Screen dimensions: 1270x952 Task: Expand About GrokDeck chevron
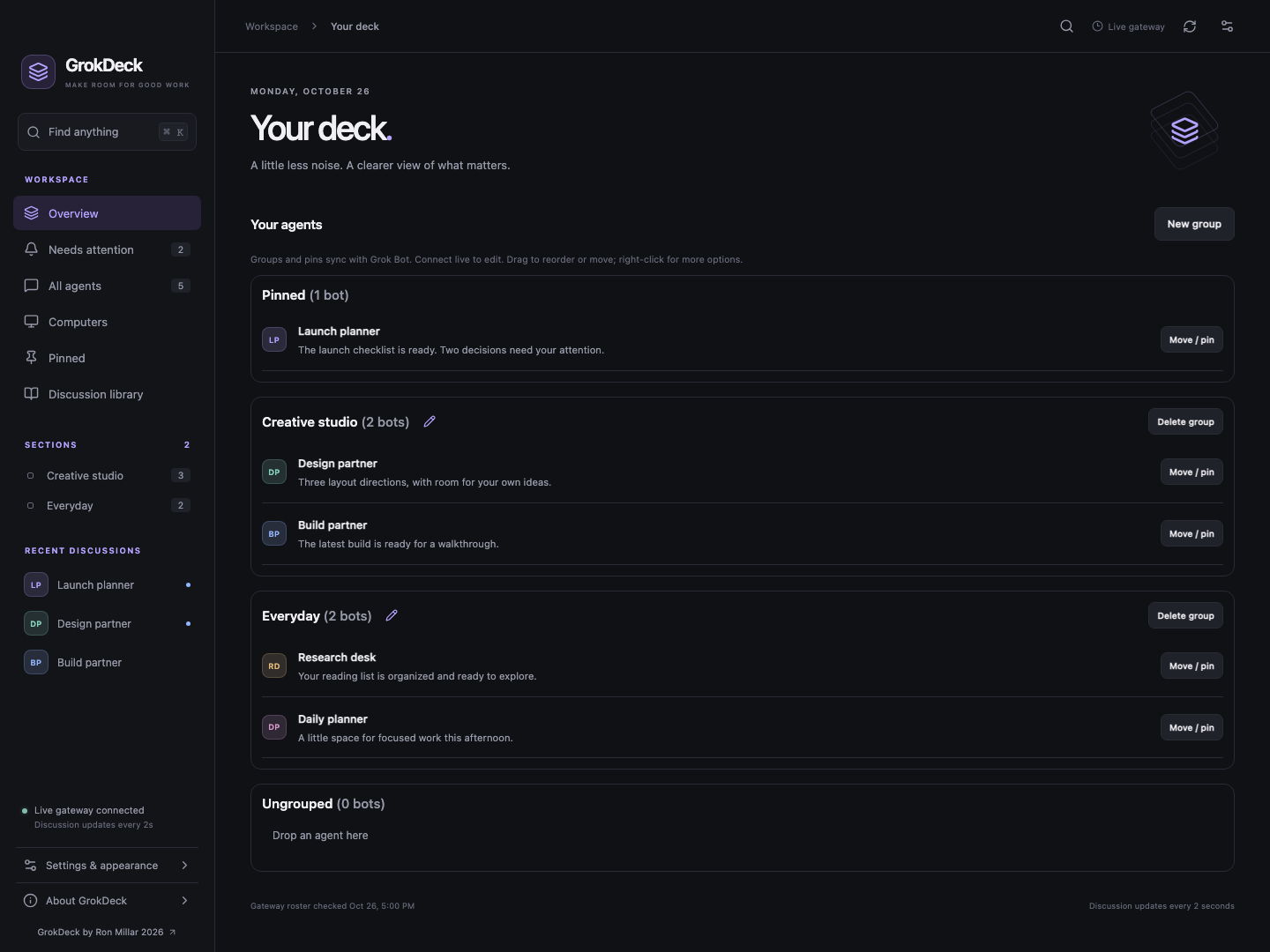click(x=184, y=900)
